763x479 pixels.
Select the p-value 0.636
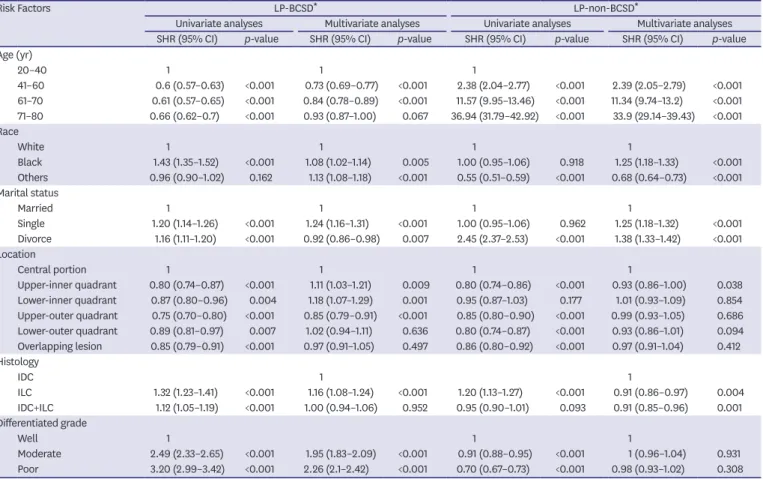pyautogui.click(x=415, y=331)
